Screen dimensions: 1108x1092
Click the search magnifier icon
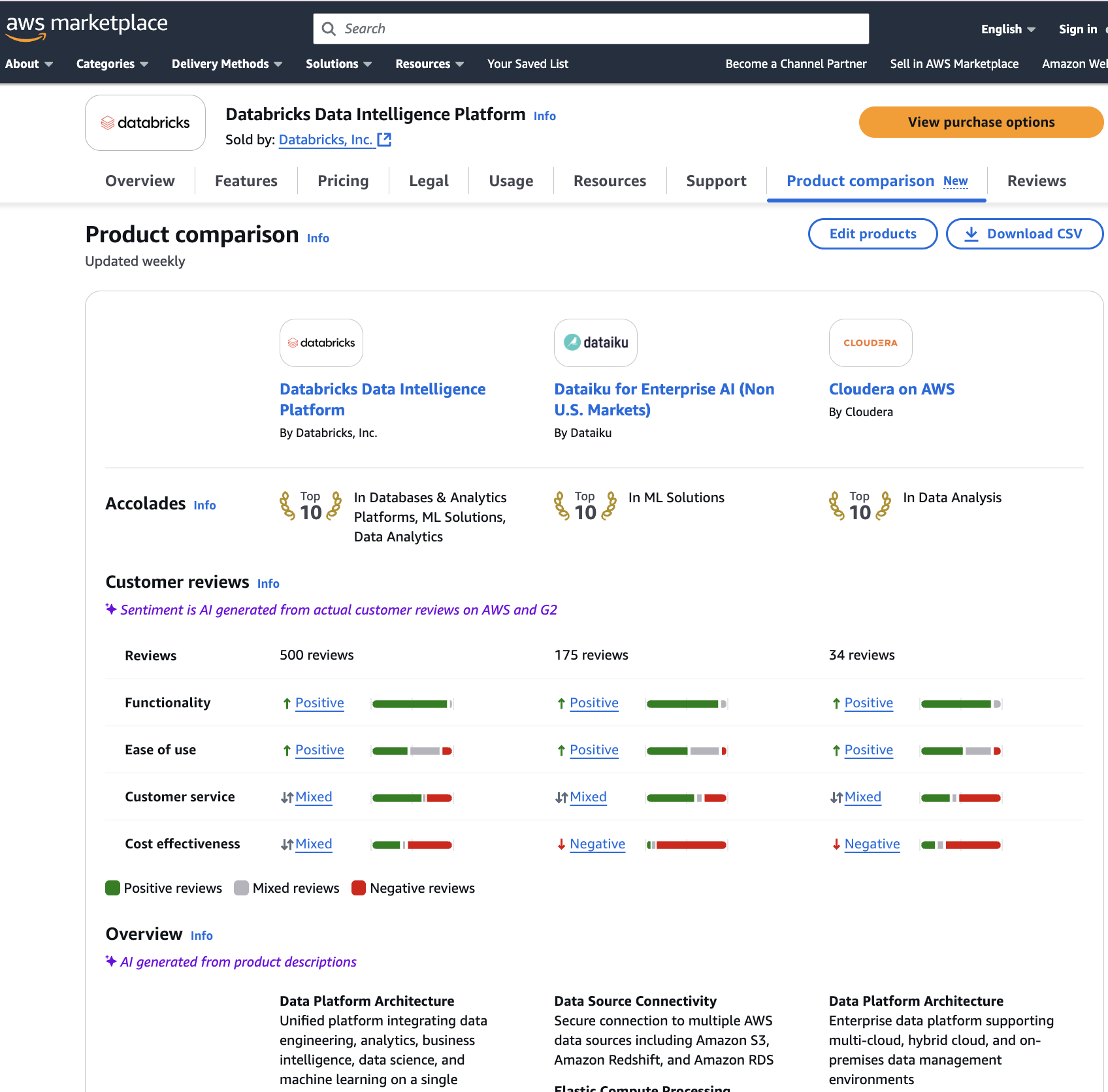coord(329,29)
